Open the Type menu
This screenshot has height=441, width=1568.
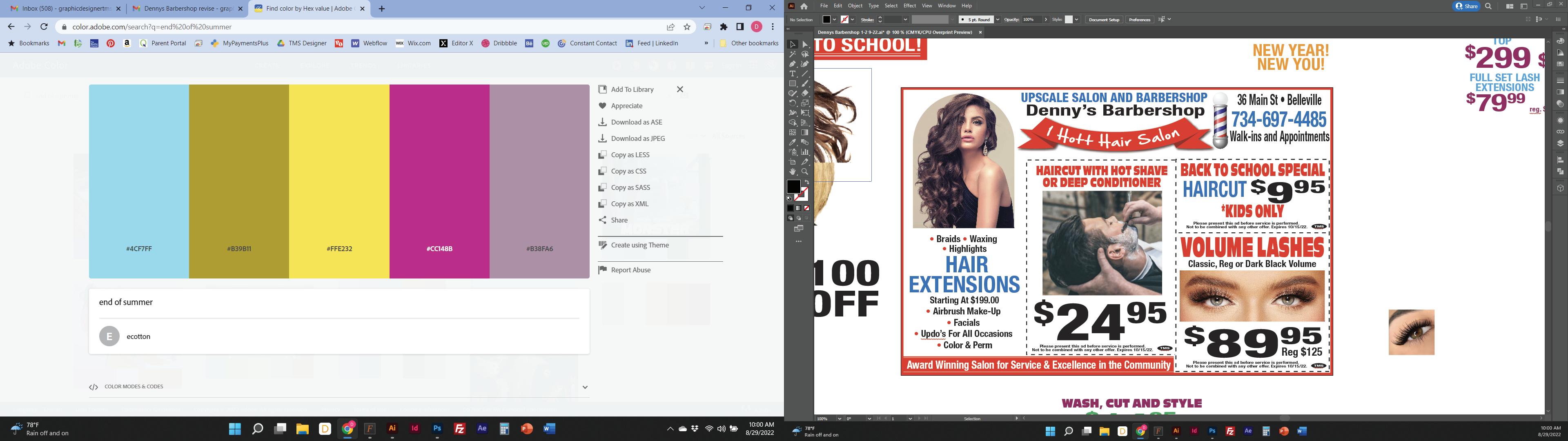pos(873,5)
